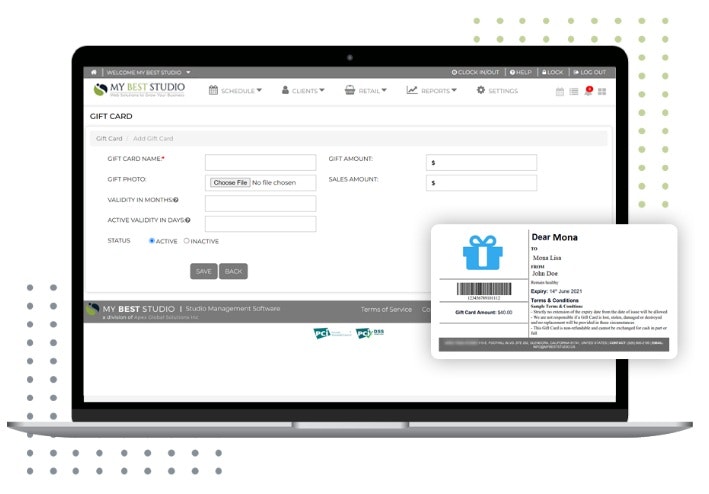The image size is (709, 494).
Task: Click the Active Validity in Days help icon
Action: click(188, 220)
